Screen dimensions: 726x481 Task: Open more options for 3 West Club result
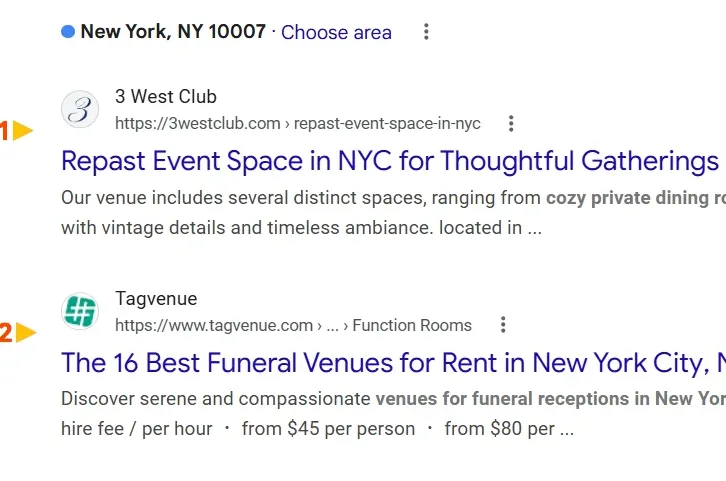coord(511,124)
